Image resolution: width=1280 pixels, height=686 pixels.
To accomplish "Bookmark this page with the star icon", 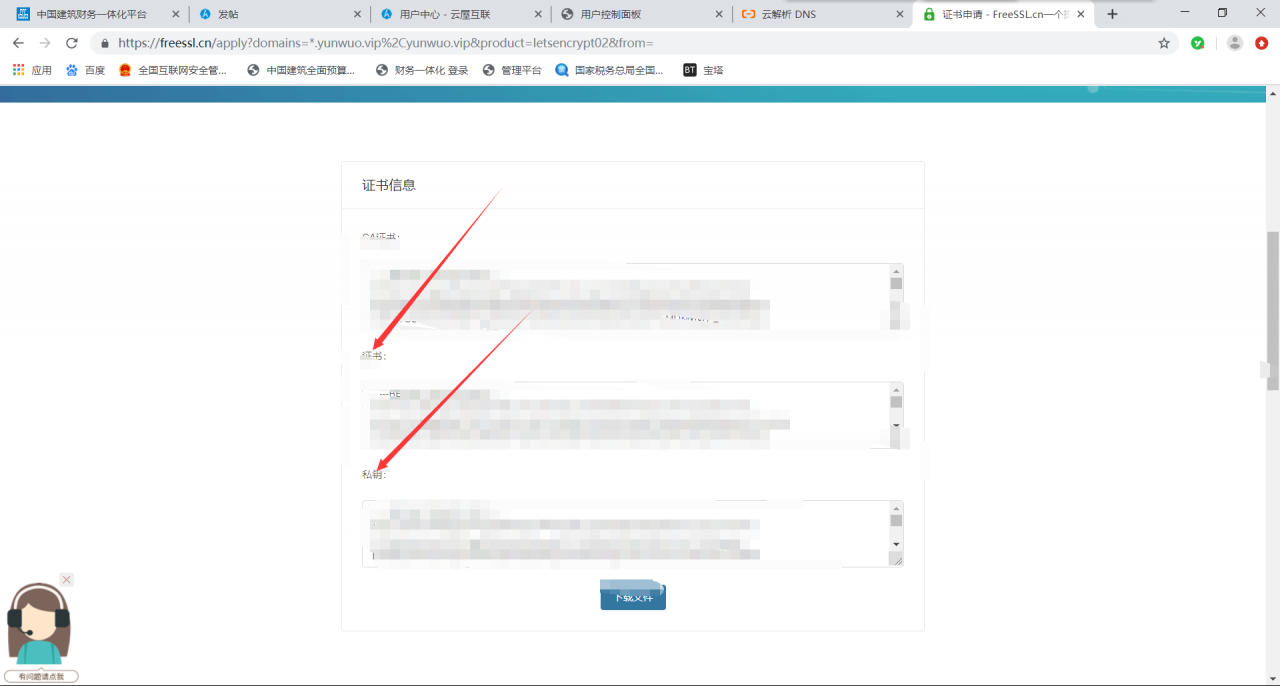I will pyautogui.click(x=1163, y=43).
